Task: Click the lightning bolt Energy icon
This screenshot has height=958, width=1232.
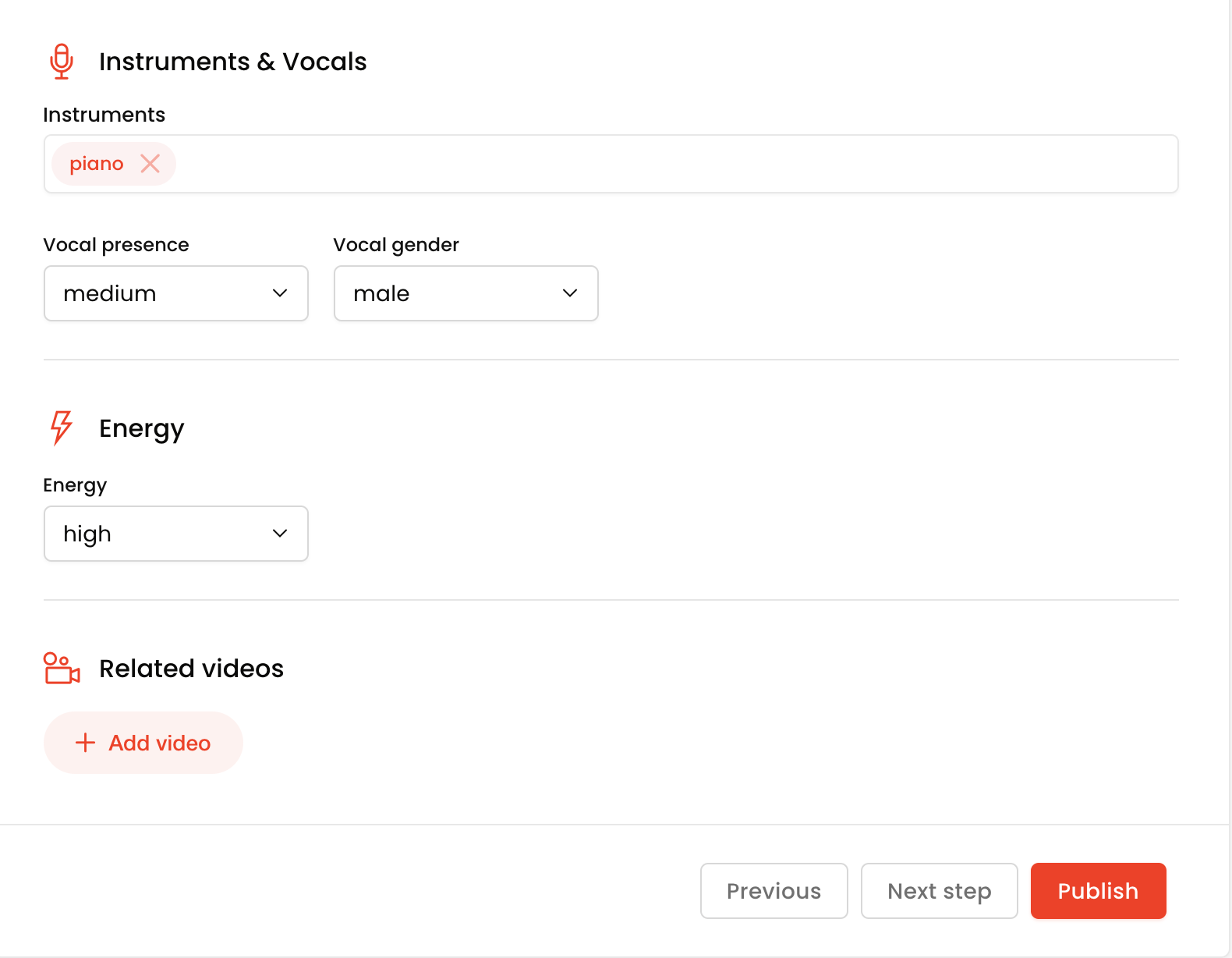Action: [62, 428]
